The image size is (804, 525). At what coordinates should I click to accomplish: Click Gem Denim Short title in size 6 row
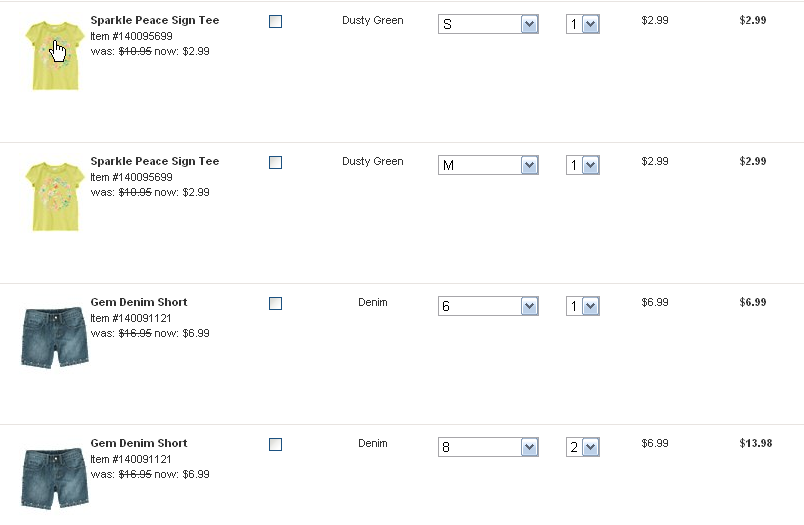pyautogui.click(x=138, y=302)
